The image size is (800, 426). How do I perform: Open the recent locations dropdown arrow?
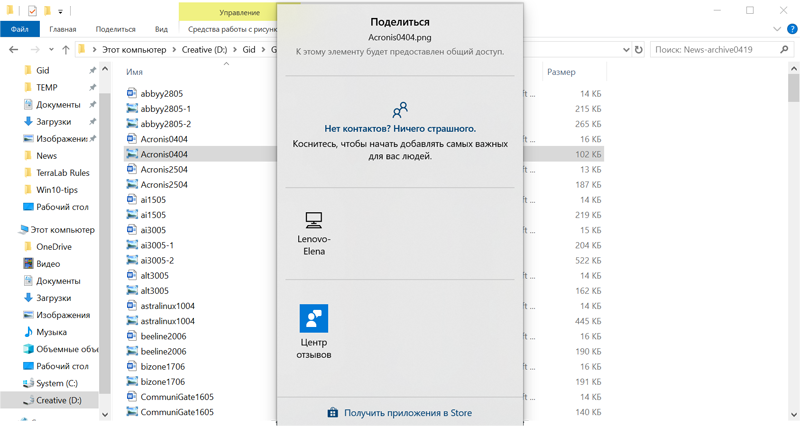(x=51, y=49)
